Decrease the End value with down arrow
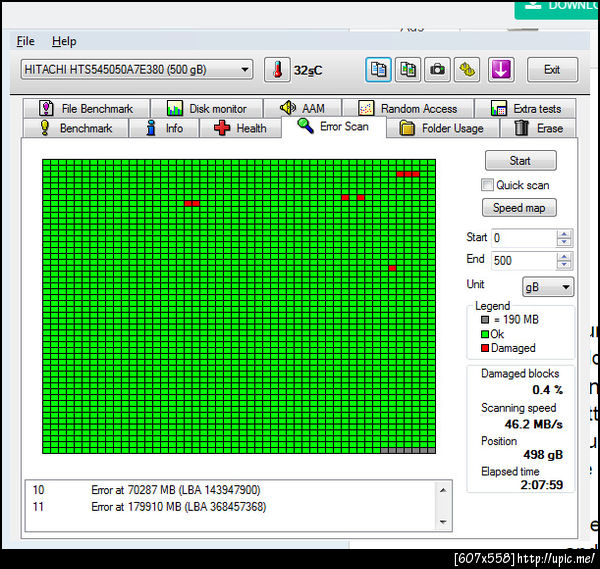600x569 pixels. (564, 265)
